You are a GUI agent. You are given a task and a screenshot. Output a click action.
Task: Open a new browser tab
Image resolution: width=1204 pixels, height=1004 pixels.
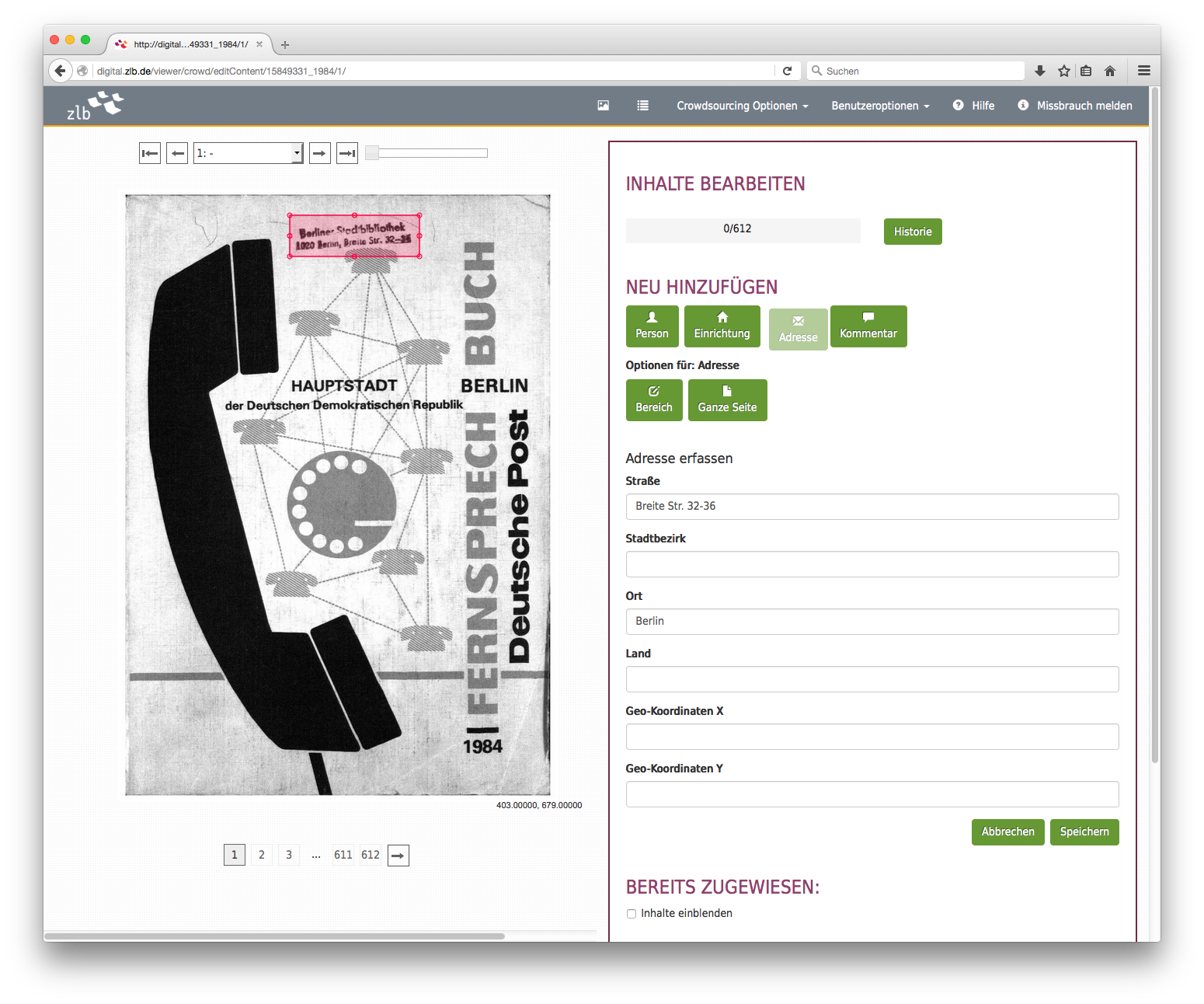[285, 44]
